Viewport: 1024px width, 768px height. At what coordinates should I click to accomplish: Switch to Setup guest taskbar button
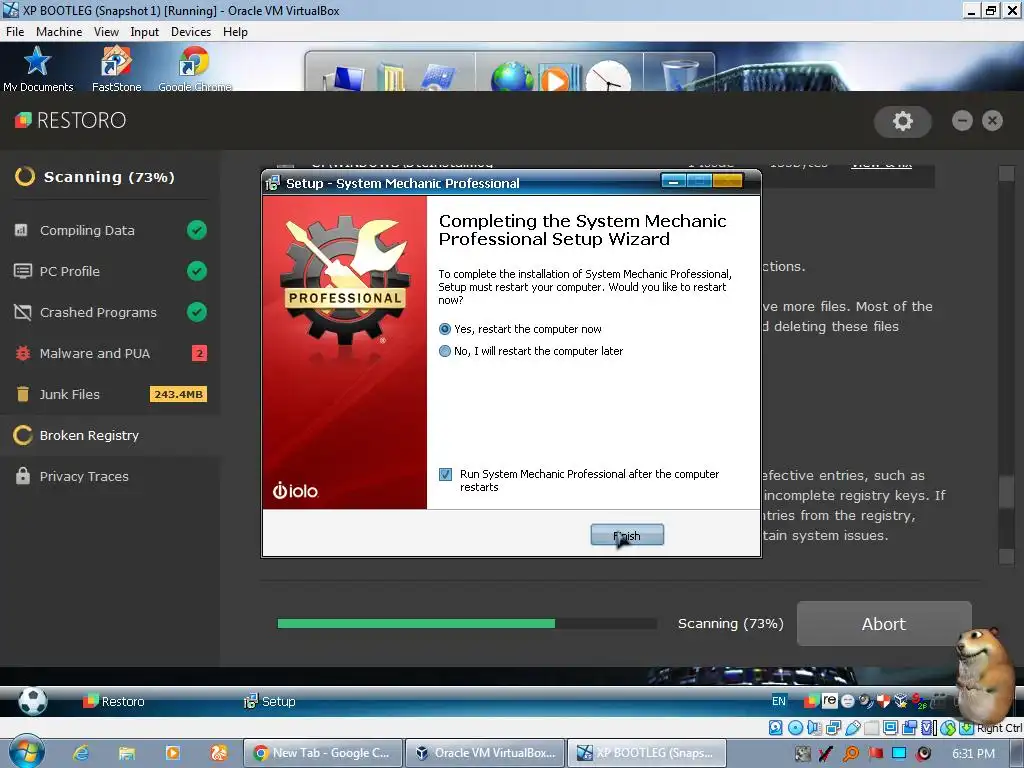point(269,701)
